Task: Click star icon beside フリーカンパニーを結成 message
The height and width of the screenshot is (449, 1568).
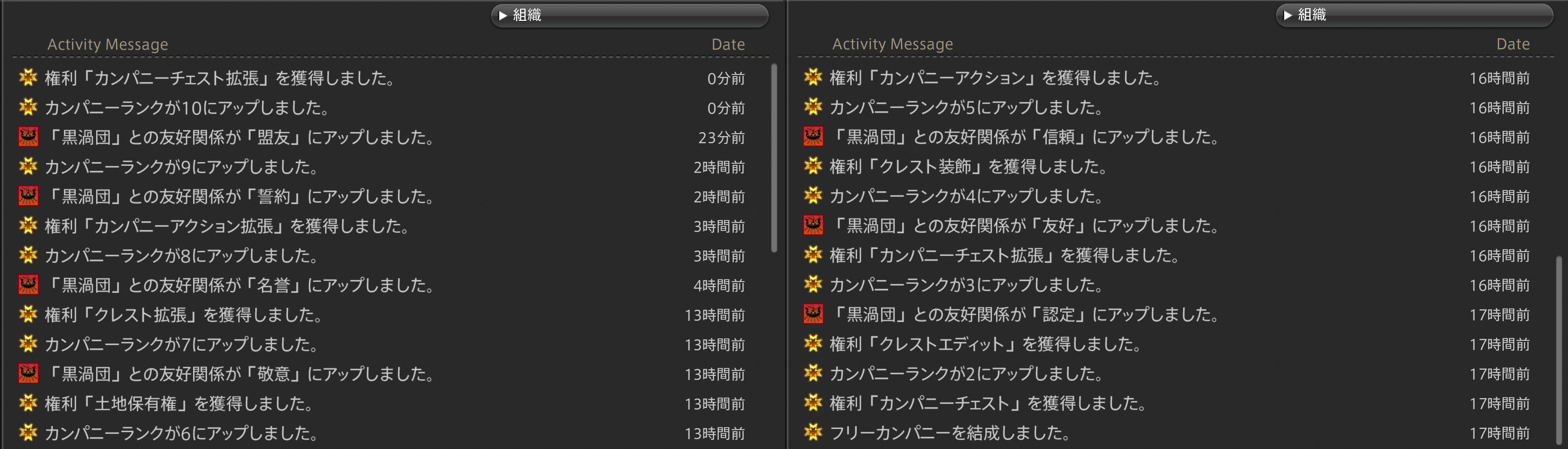Action: tap(813, 432)
